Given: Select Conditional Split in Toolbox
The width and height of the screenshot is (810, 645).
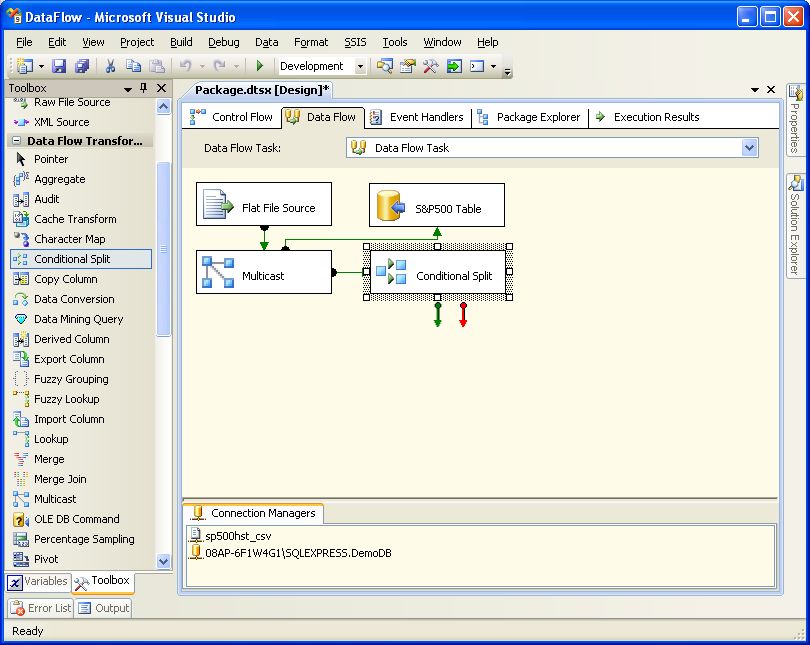Looking at the screenshot, I should (x=81, y=259).
